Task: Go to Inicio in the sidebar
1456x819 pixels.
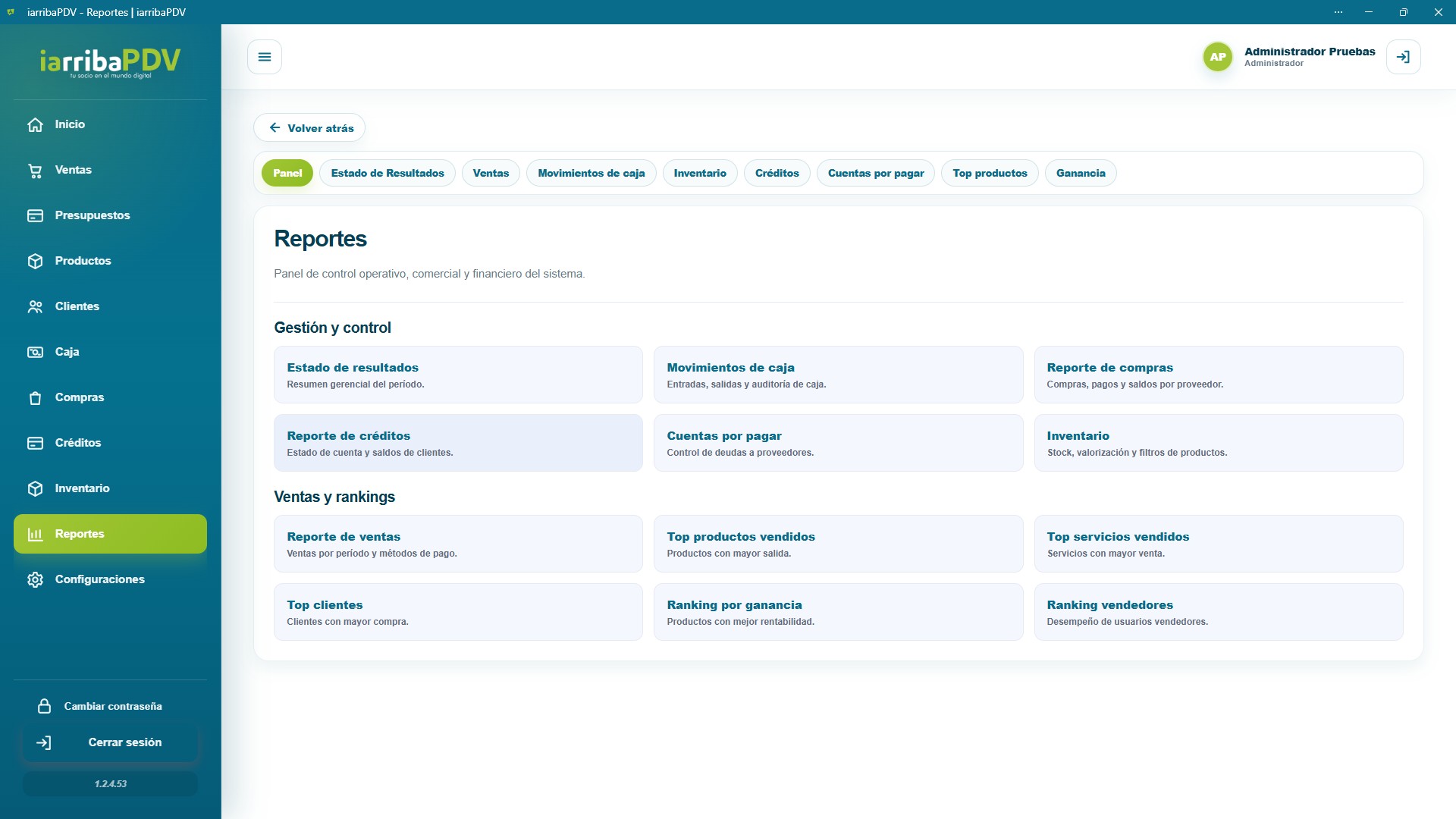Action: pyautogui.click(x=110, y=124)
